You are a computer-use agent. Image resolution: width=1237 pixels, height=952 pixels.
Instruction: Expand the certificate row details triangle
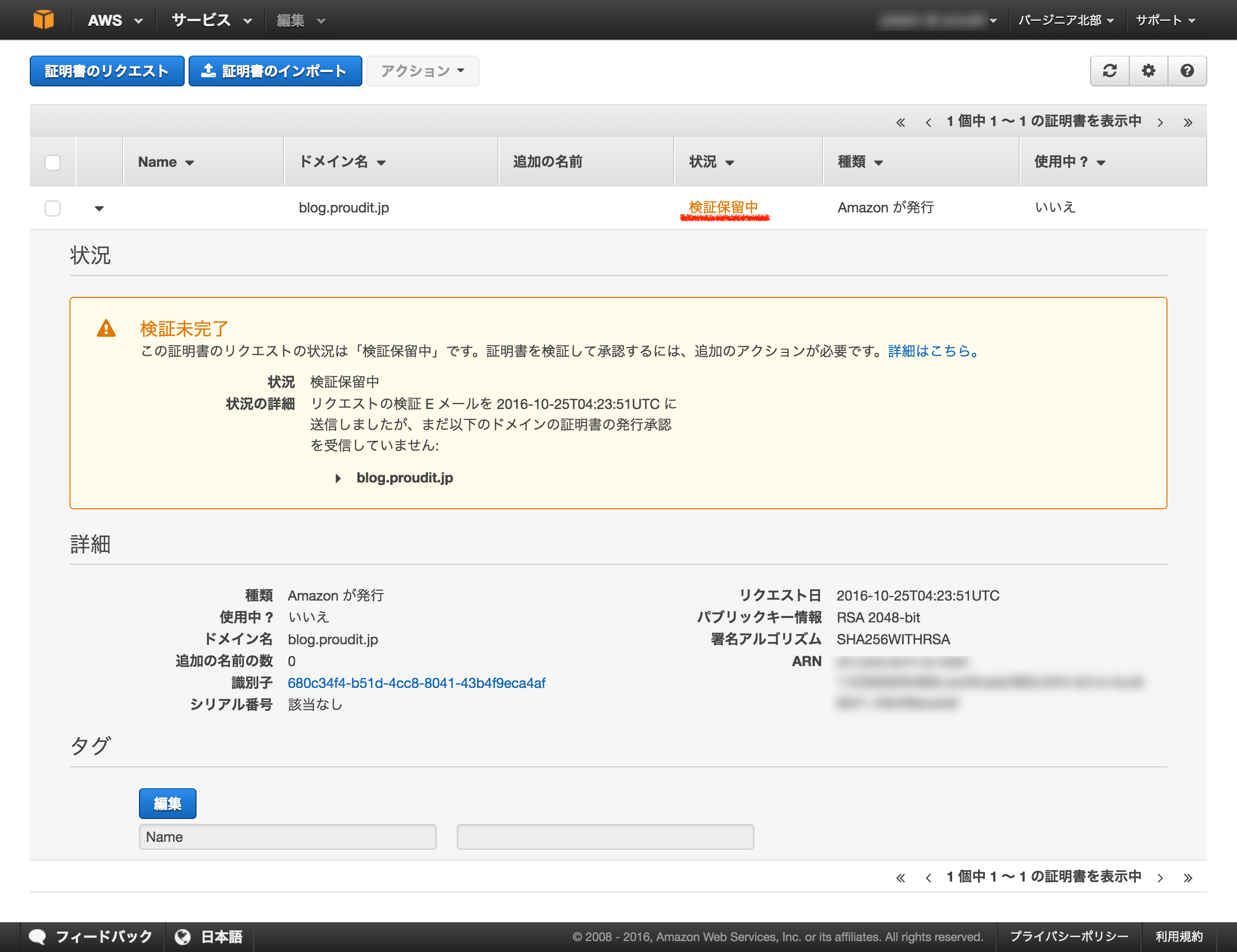tap(99, 208)
